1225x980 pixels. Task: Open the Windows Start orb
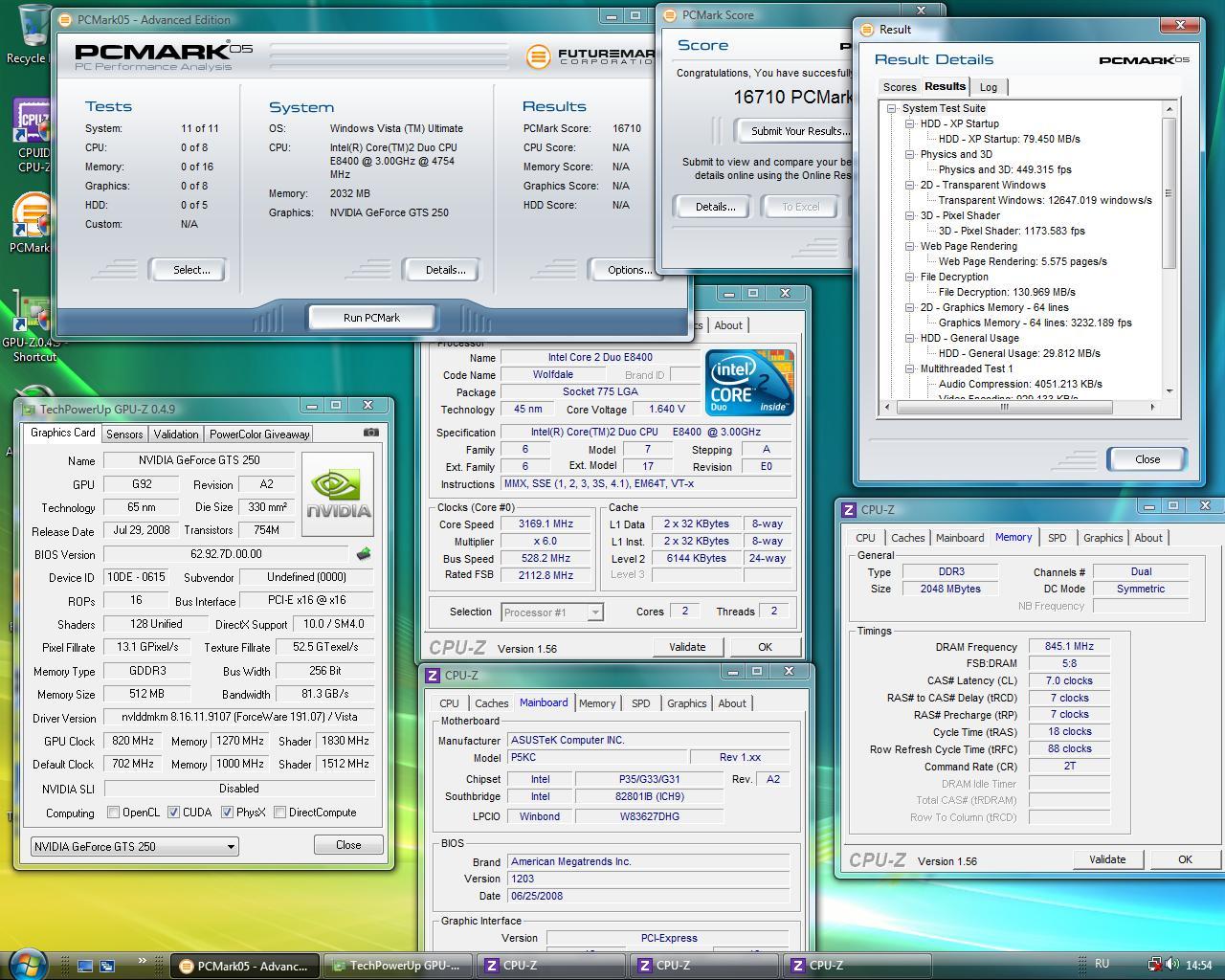coord(27,963)
